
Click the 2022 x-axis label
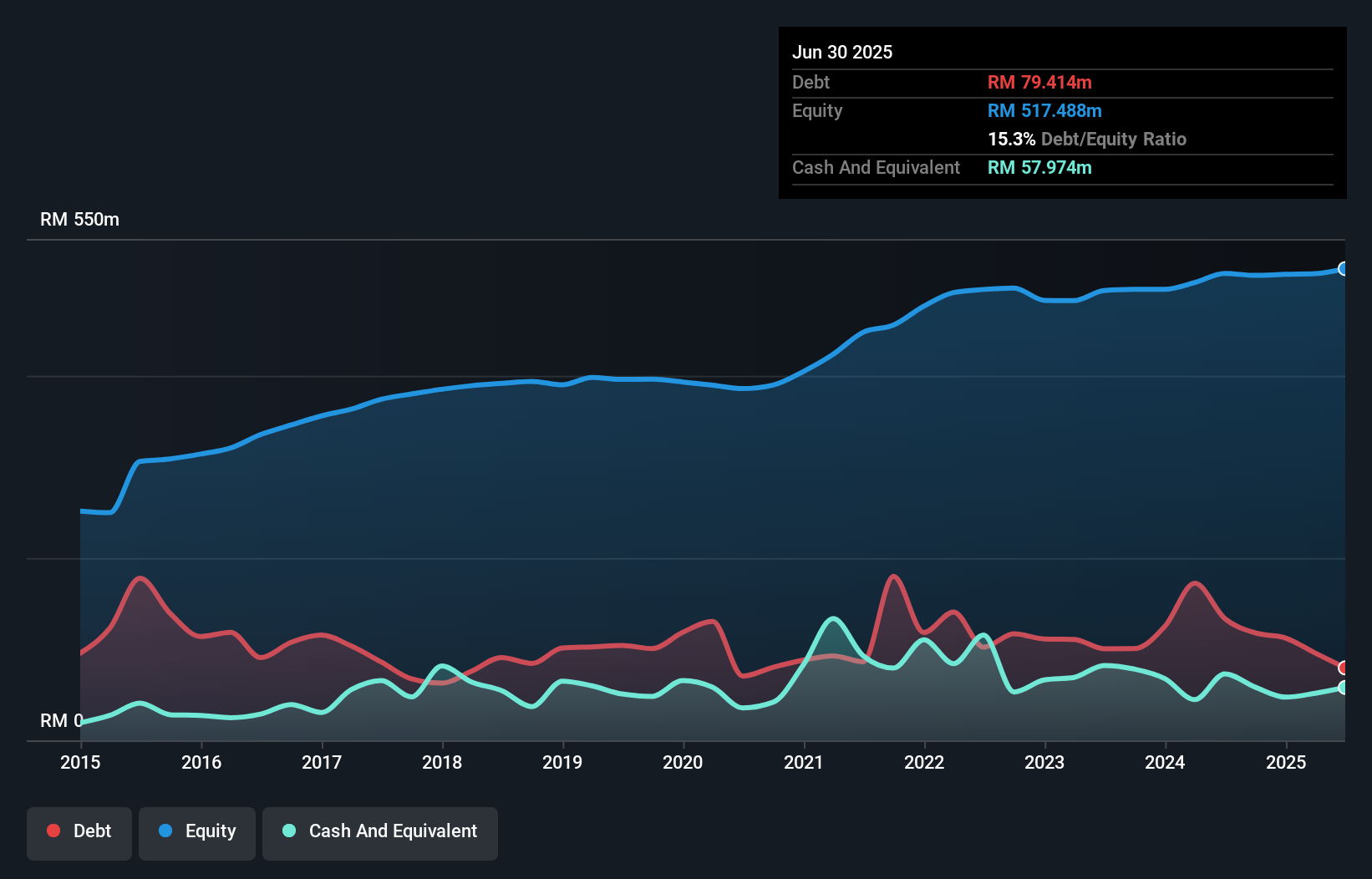924,762
